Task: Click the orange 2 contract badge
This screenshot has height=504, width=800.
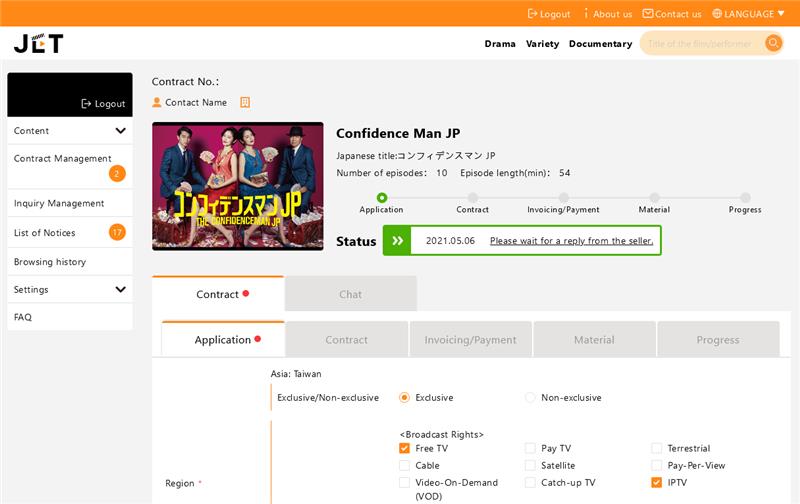Action: coord(117,174)
